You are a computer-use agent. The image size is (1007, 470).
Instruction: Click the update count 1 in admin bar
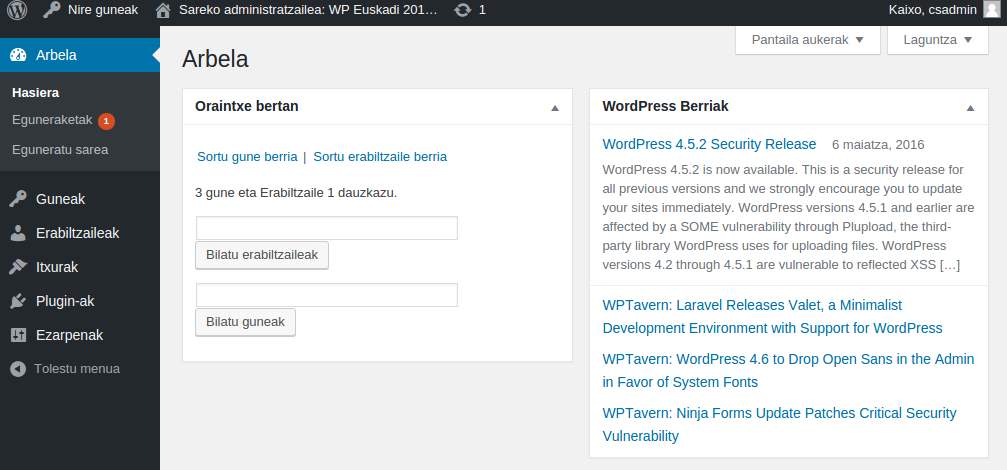pos(482,10)
